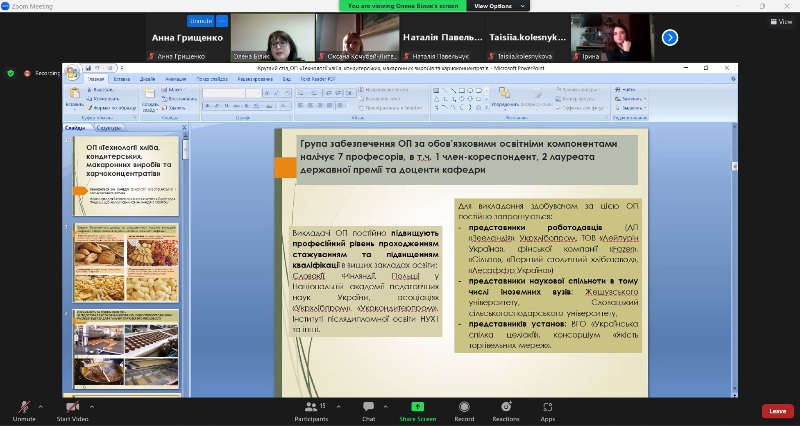Unmute the microphone in Zoom toolbar
This screenshot has height=426, width=800.
click(22, 406)
